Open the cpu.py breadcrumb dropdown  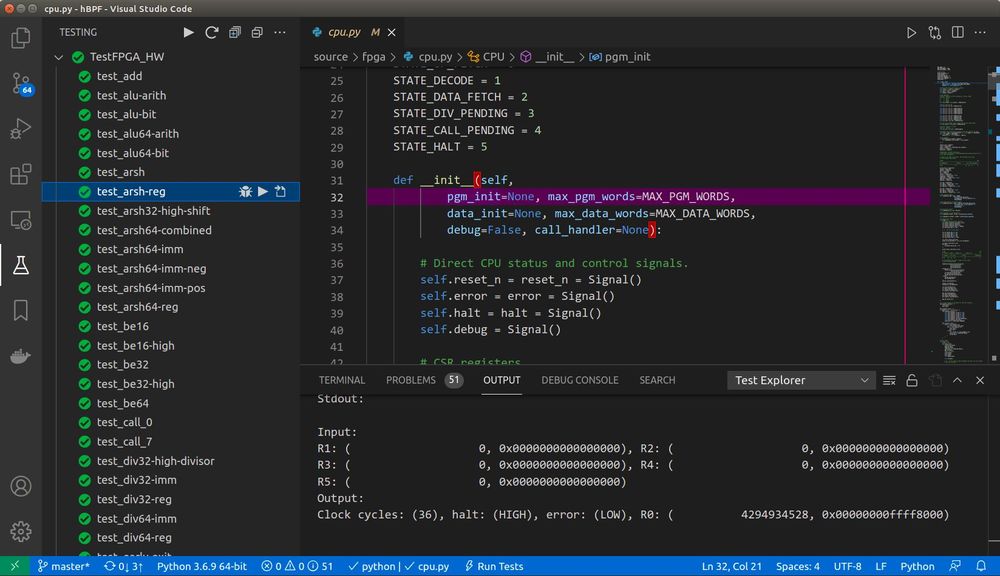428,57
